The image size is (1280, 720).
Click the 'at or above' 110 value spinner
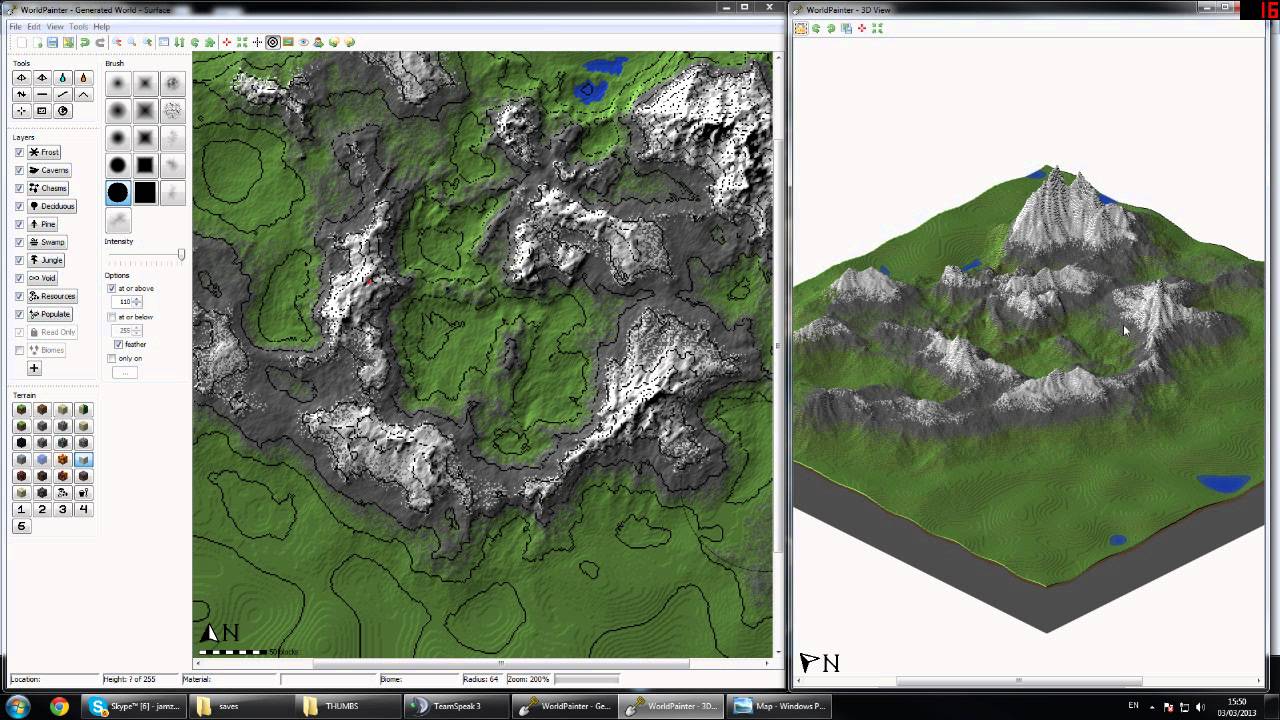click(127, 302)
